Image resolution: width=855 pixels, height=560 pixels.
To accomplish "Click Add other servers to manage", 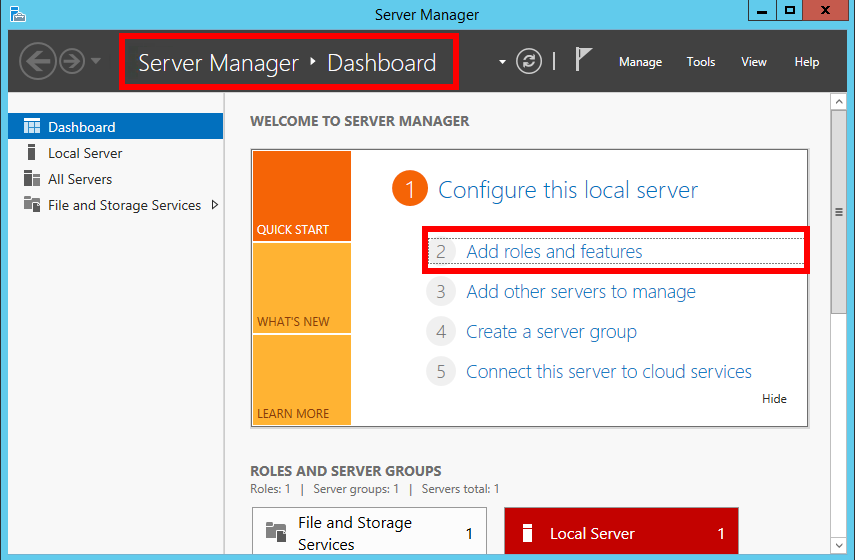I will click(580, 292).
